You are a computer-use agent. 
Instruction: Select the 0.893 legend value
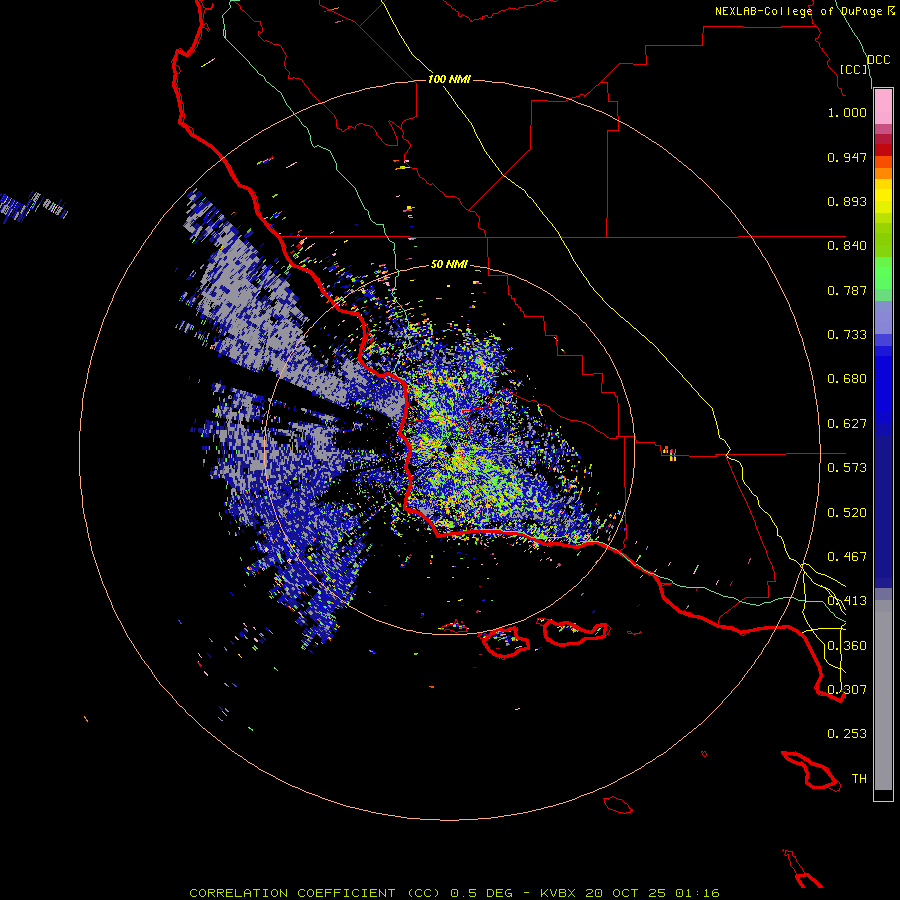point(847,201)
